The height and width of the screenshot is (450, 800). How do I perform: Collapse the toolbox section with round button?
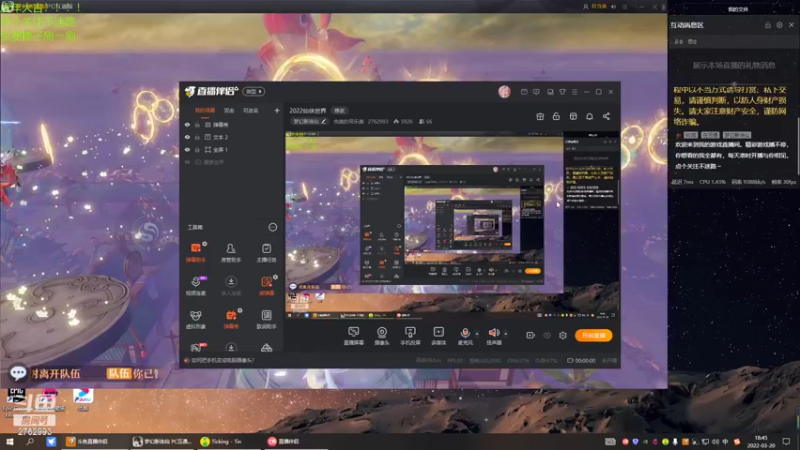[x=273, y=227]
